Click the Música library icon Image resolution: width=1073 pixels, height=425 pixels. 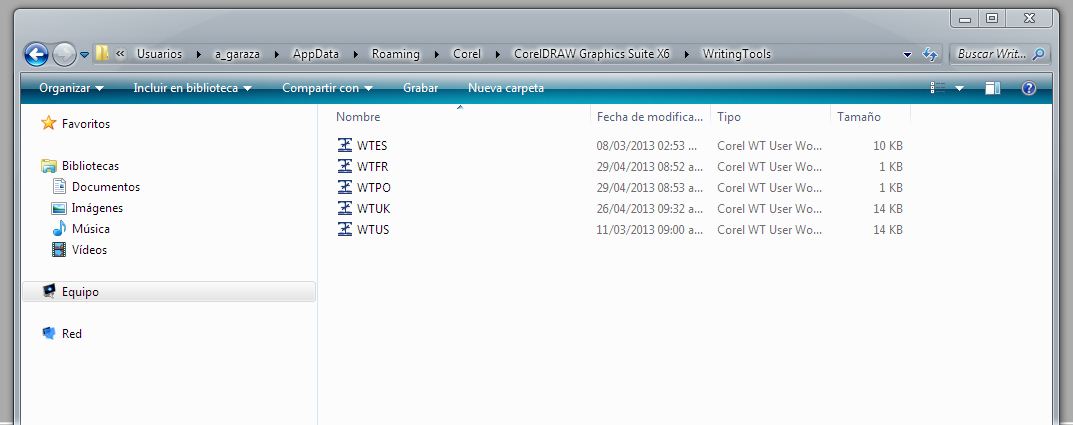[59, 229]
